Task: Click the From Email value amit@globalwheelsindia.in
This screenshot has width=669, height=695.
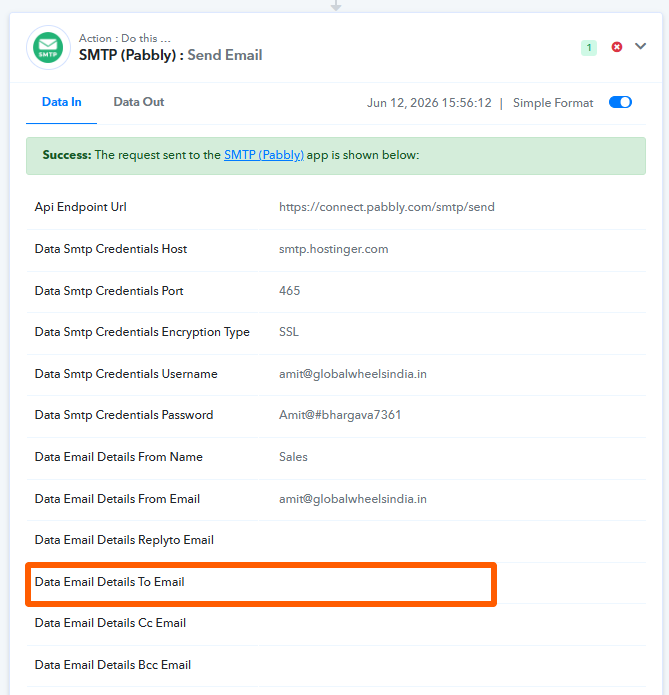Action: click(x=353, y=499)
